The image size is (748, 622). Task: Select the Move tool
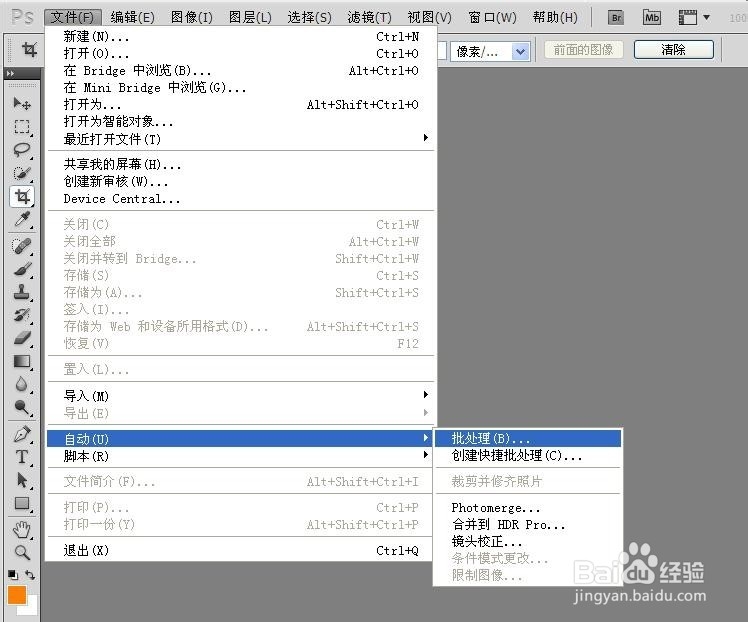22,103
